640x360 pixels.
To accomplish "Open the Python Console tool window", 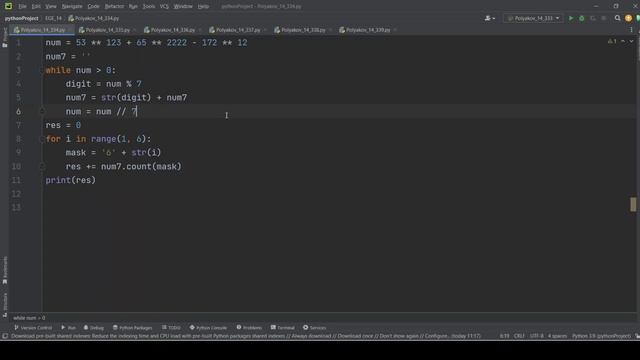I will point(208,327).
